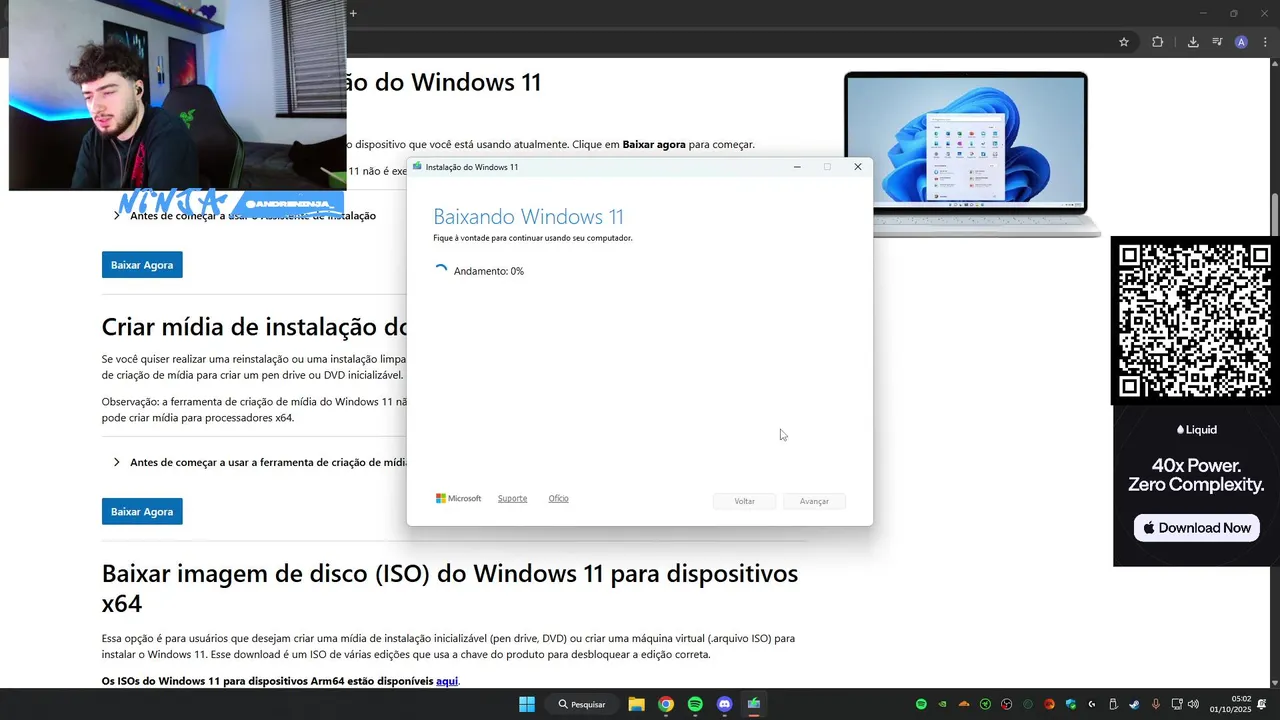Click the Spotify system tray icon

(x=922, y=704)
